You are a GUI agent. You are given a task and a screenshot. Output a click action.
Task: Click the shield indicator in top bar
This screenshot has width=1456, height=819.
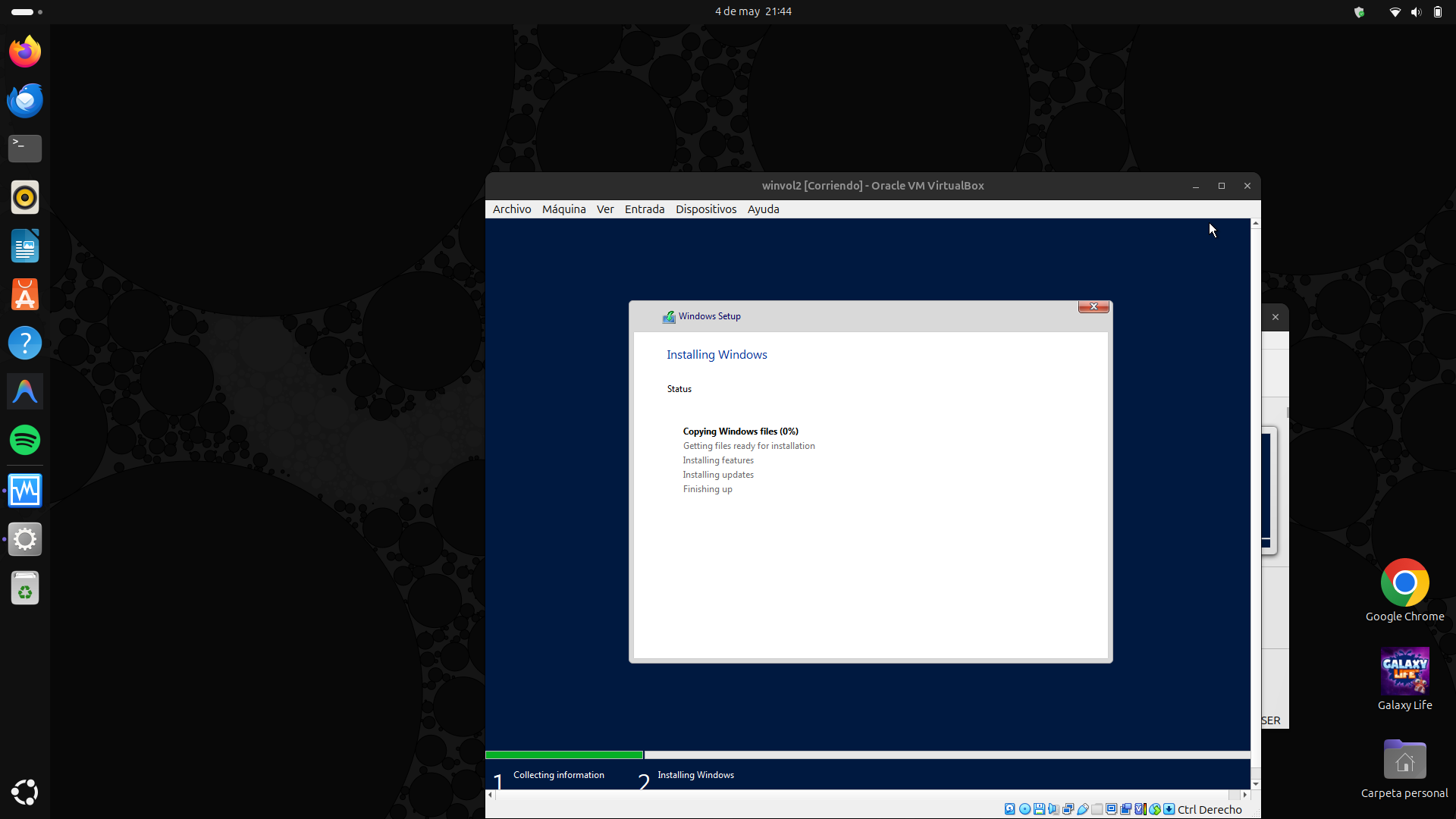tap(1359, 12)
